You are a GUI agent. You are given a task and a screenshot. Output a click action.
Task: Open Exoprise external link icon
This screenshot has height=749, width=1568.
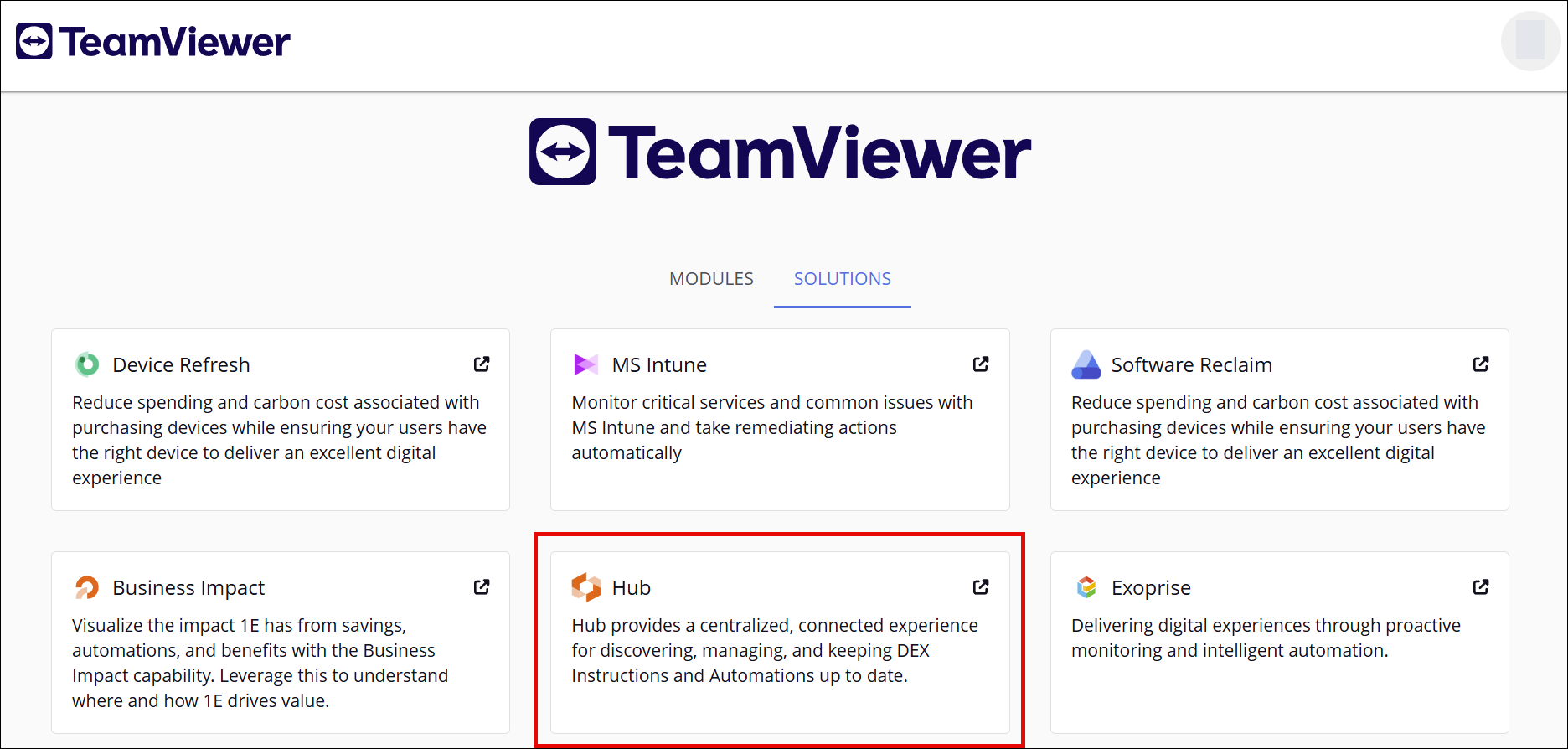(1481, 587)
